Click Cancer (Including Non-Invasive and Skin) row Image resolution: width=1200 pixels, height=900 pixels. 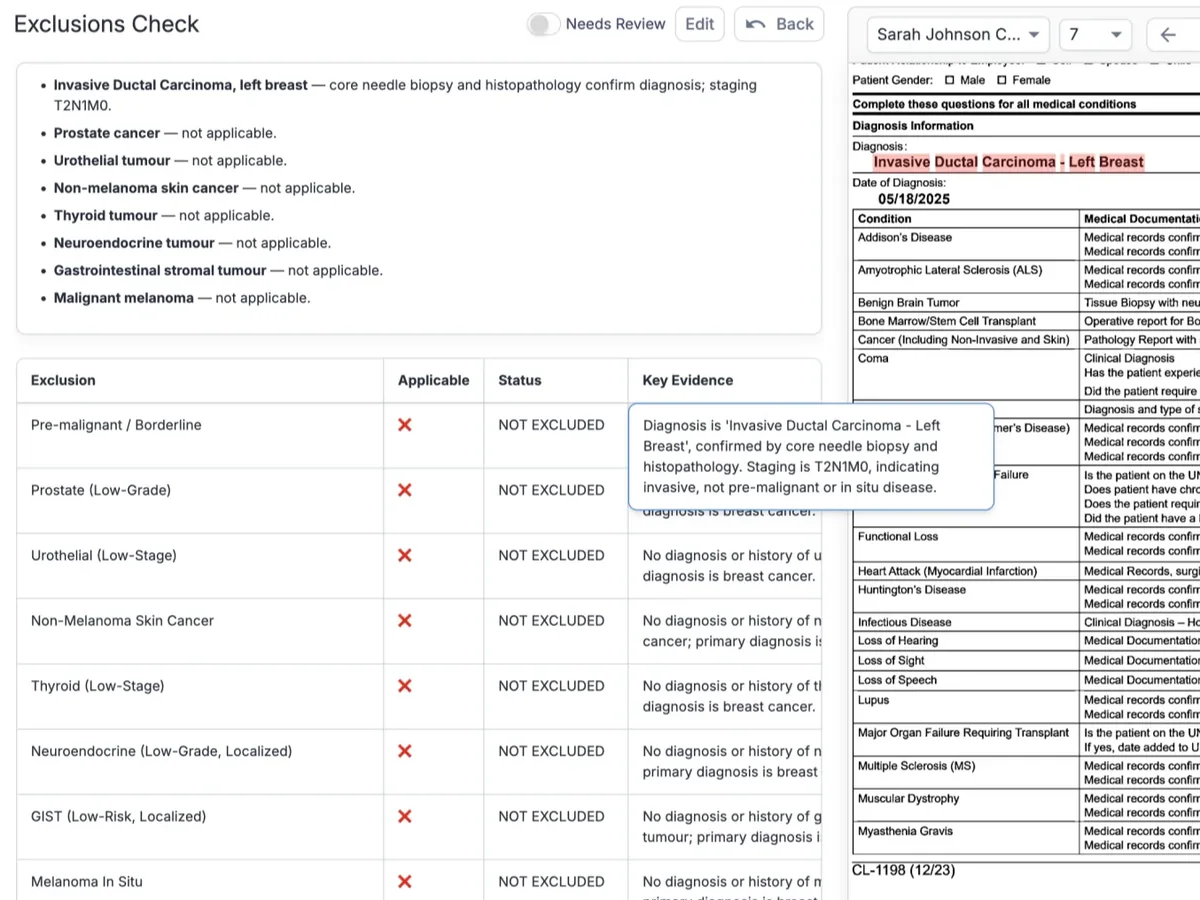964,340
